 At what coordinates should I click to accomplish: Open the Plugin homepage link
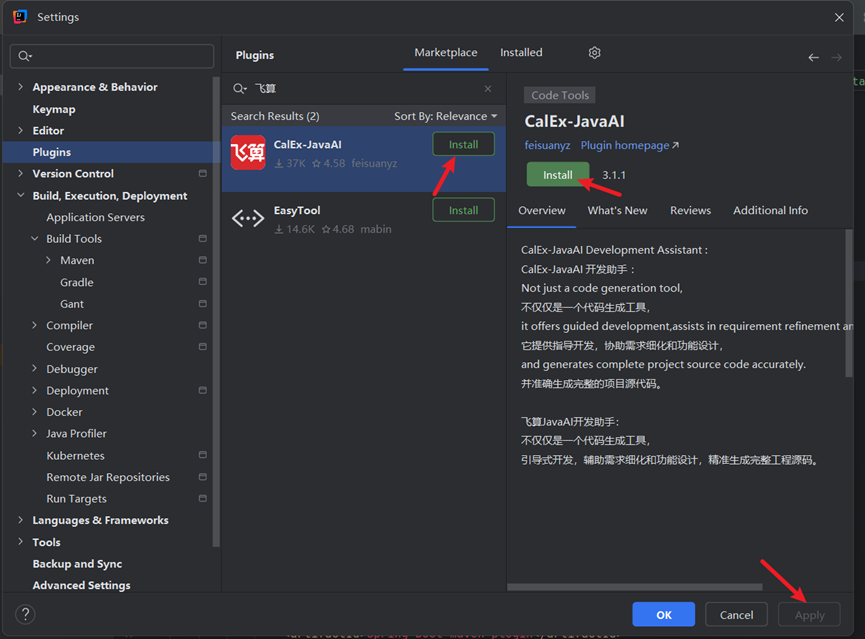[x=629, y=146]
